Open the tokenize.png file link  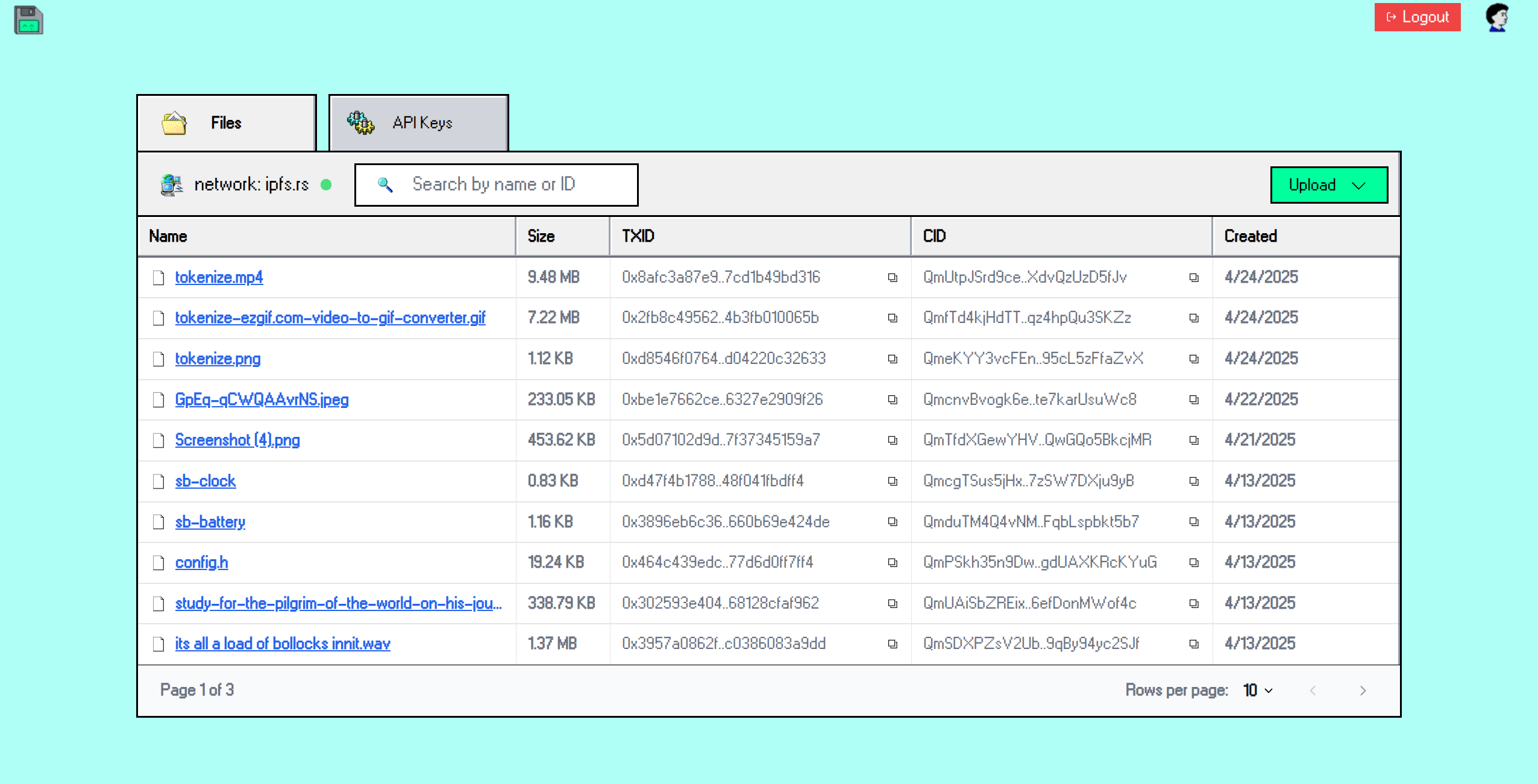point(218,359)
